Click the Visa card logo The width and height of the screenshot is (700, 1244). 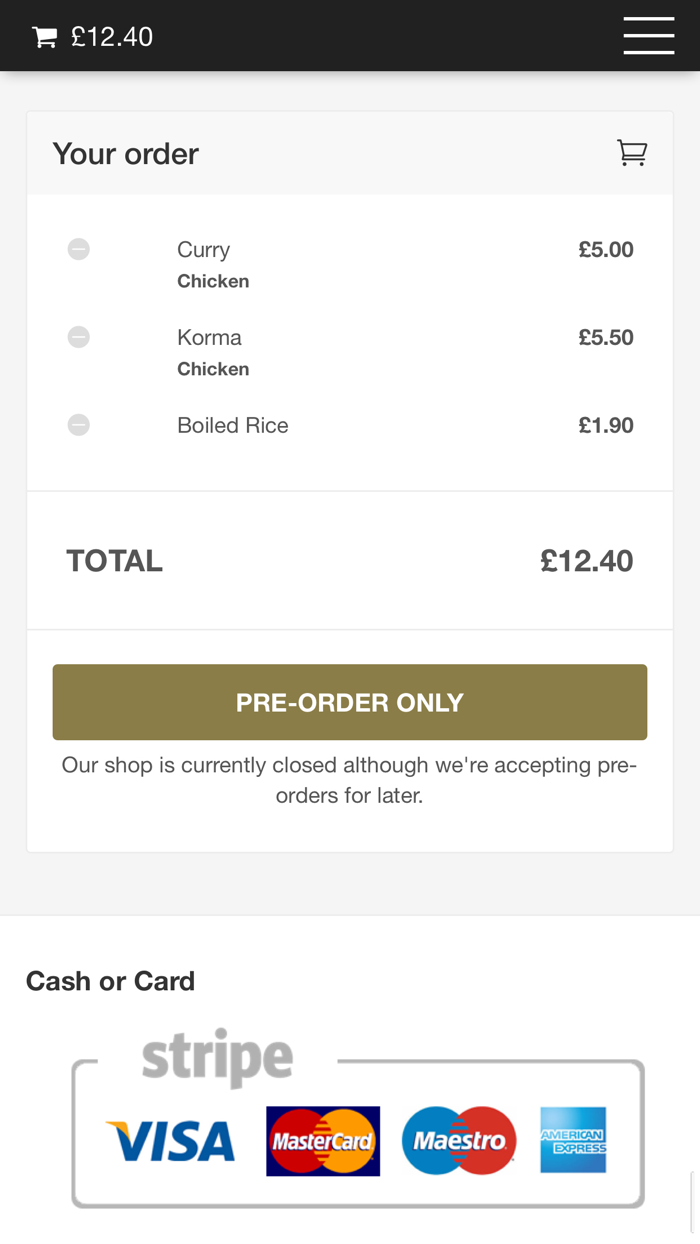[170, 1141]
